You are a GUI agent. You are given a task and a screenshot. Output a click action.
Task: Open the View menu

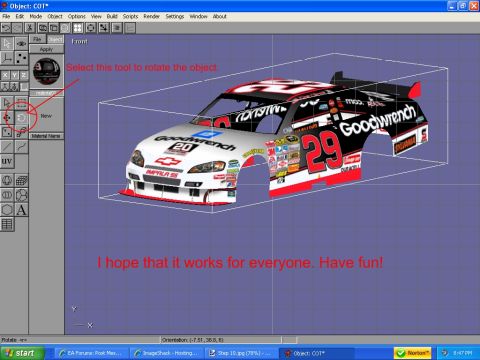point(96,16)
